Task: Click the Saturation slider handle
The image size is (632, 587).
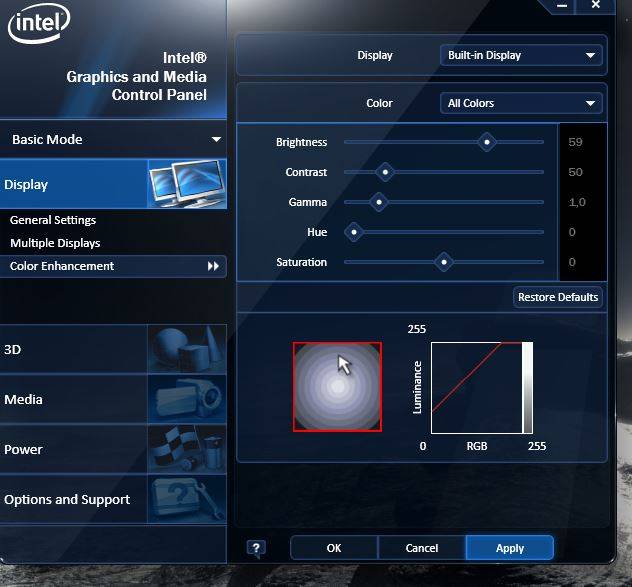Action: coord(444,262)
